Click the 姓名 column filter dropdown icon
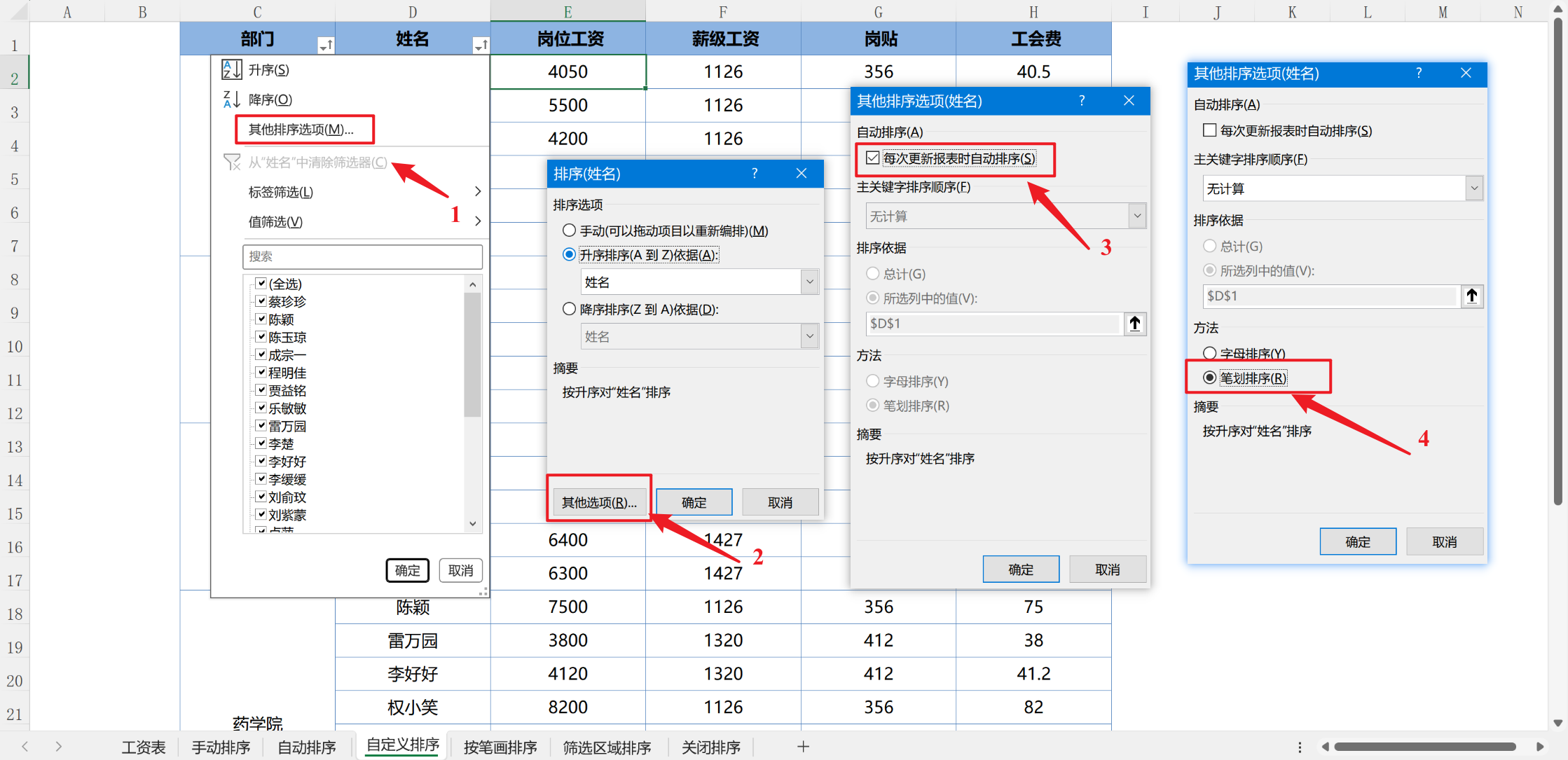 coord(481,46)
